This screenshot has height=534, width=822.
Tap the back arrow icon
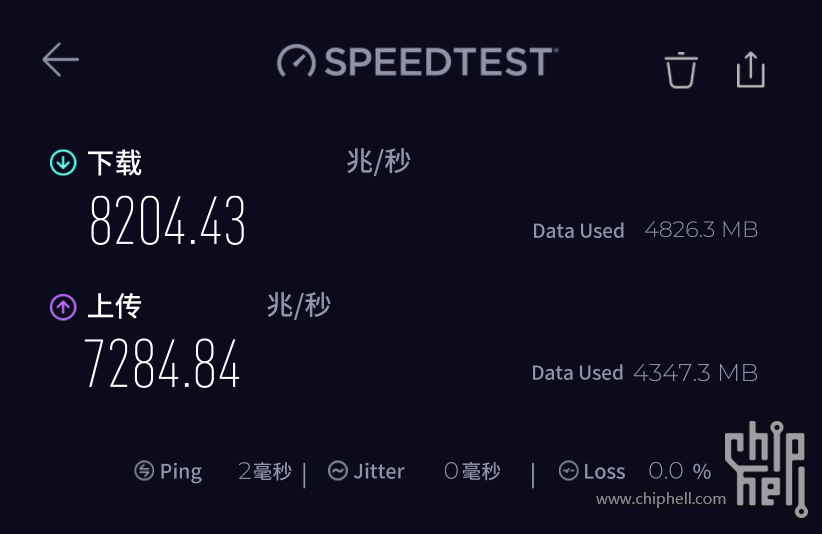click(x=60, y=60)
